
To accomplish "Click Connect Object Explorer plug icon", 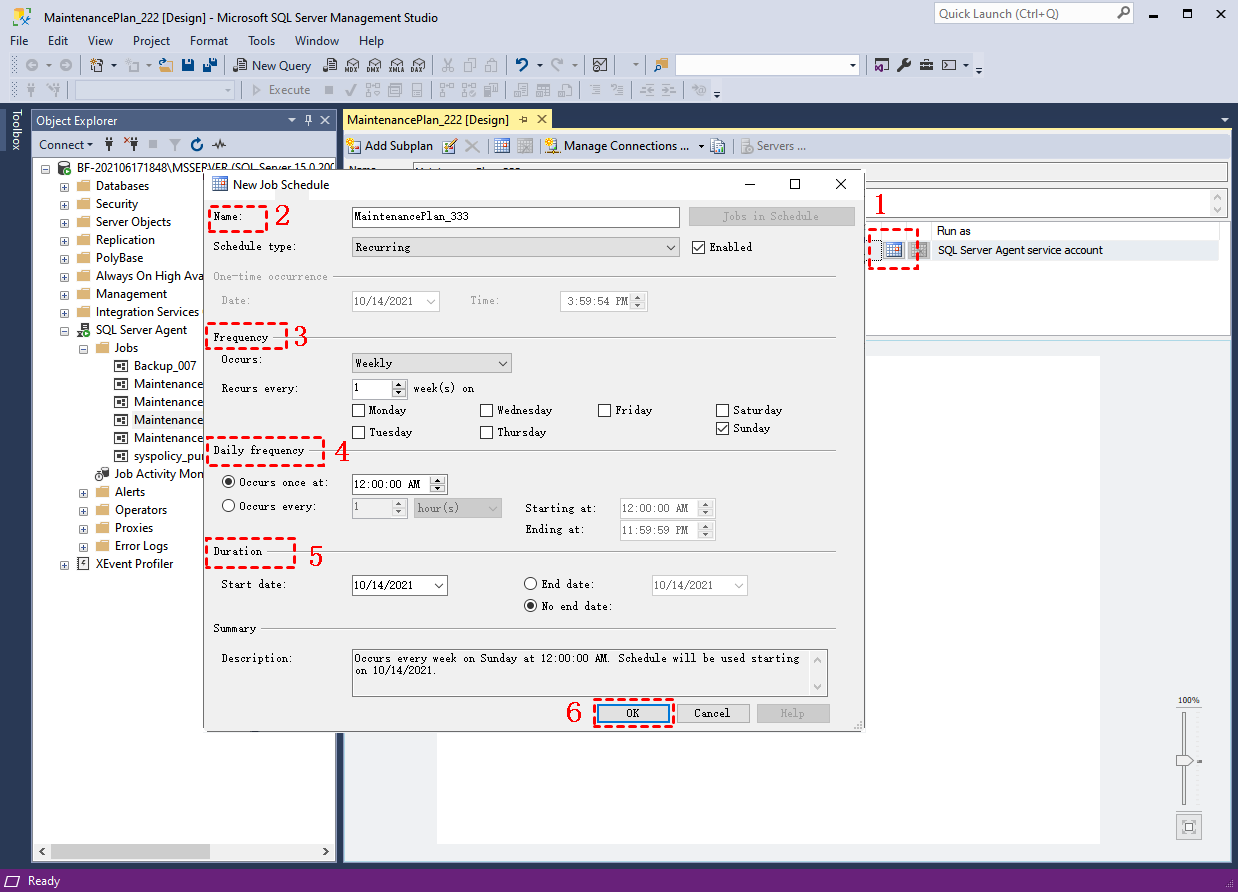I will pyautogui.click(x=109, y=145).
